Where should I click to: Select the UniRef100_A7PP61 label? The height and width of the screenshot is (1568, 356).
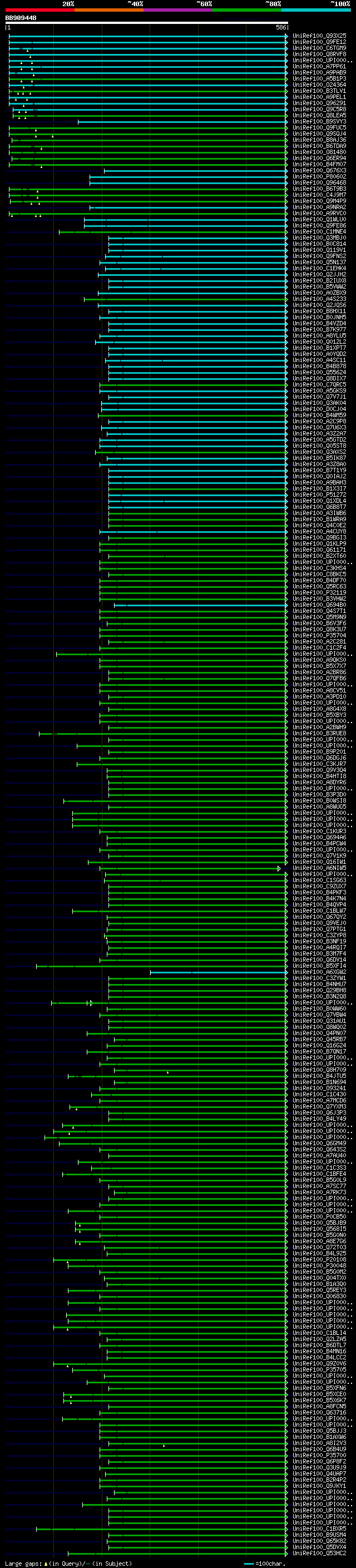319,66
